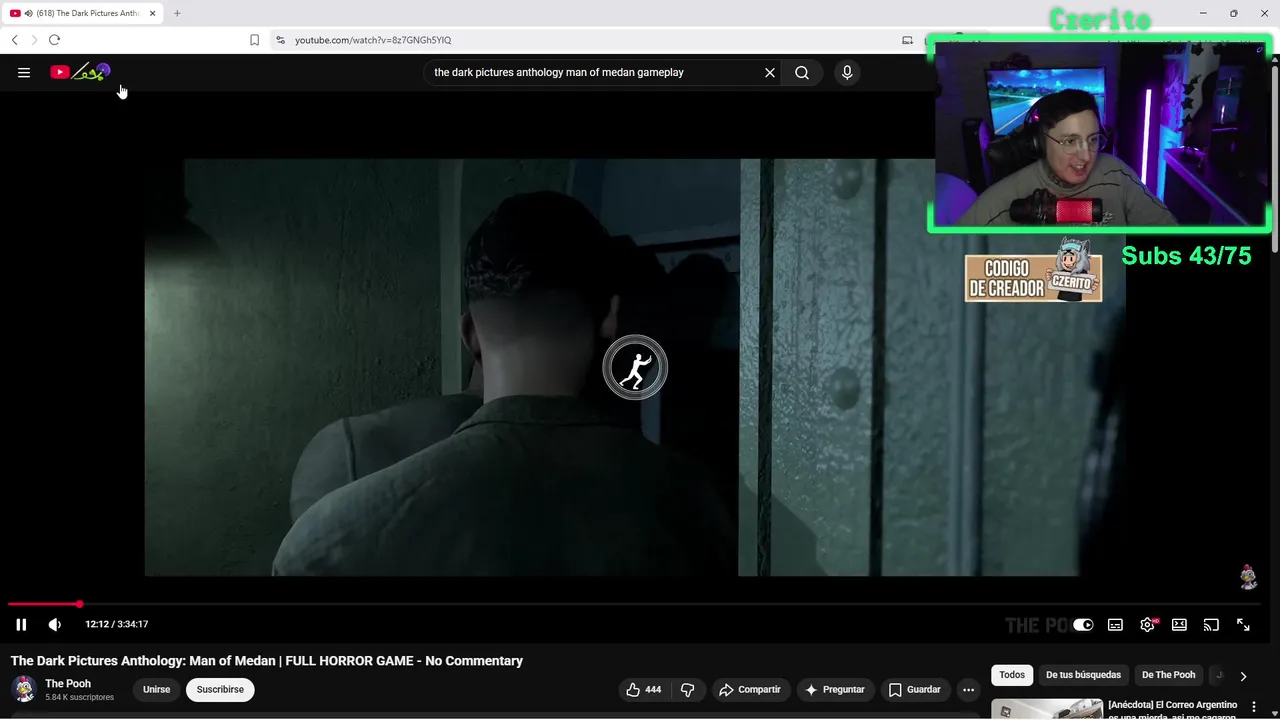This screenshot has height=720, width=1280.
Task: Open more actions three-dot menu
Action: [968, 689]
